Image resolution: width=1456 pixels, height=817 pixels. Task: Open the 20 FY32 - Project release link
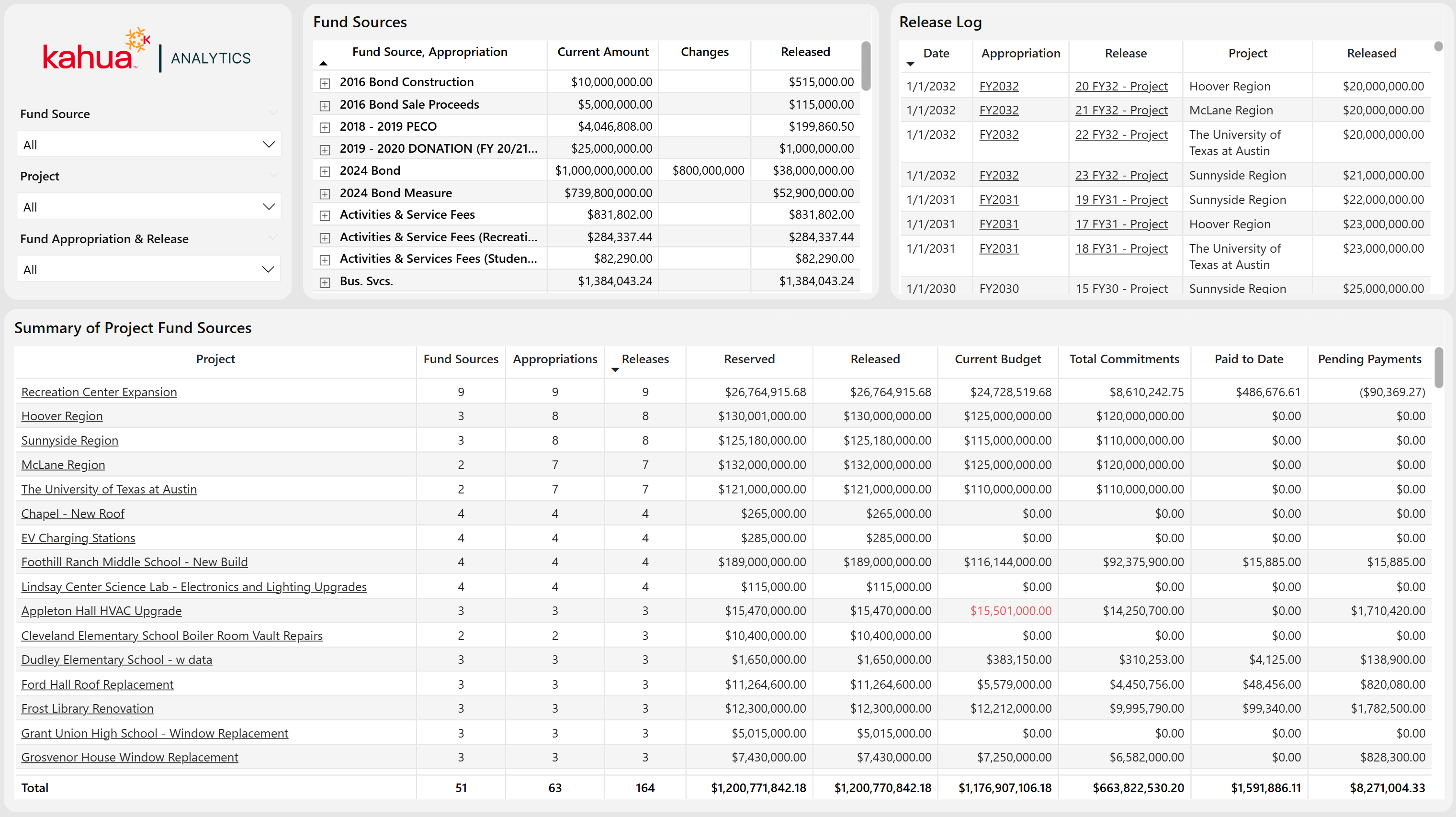tap(1121, 87)
